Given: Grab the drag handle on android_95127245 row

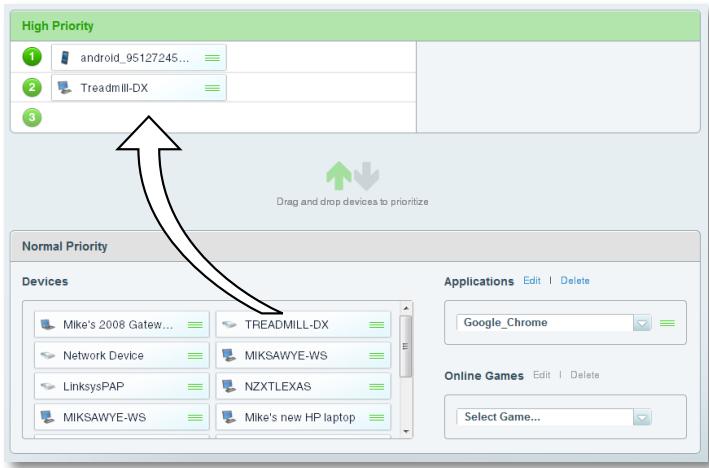Looking at the screenshot, I should [x=212, y=58].
